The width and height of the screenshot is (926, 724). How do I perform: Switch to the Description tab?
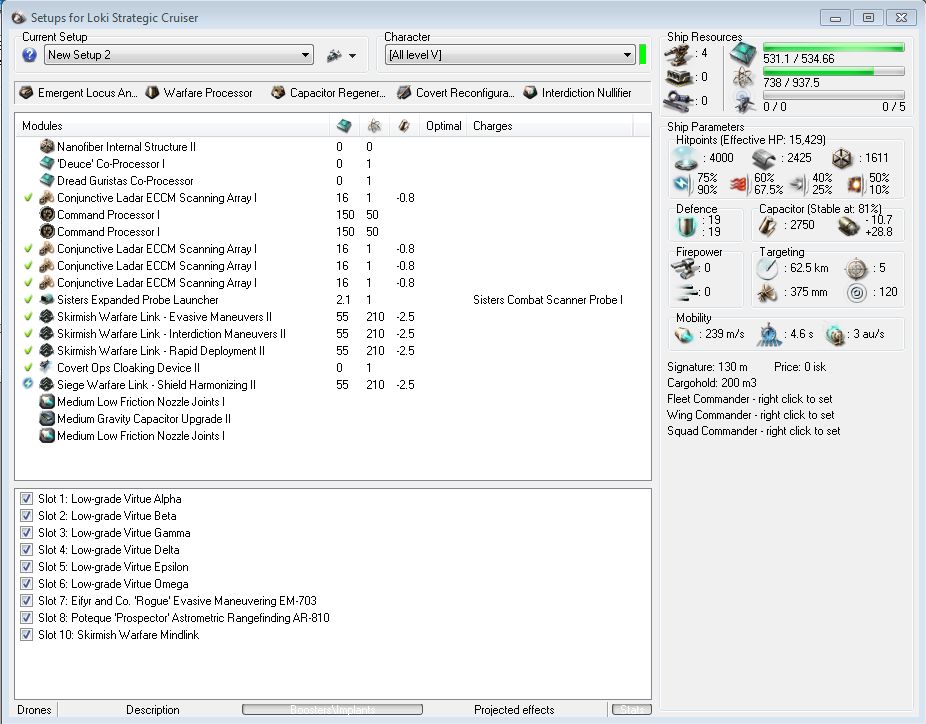pos(152,710)
